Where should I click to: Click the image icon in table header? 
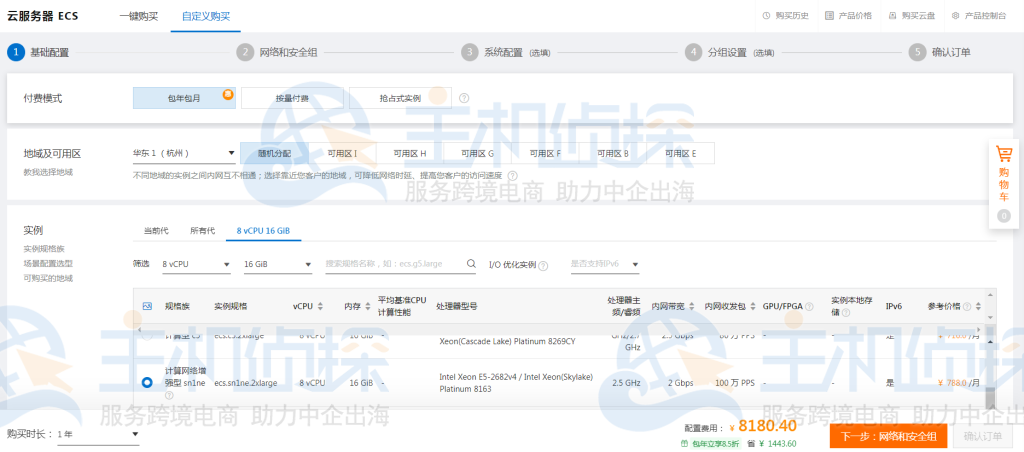(147, 306)
